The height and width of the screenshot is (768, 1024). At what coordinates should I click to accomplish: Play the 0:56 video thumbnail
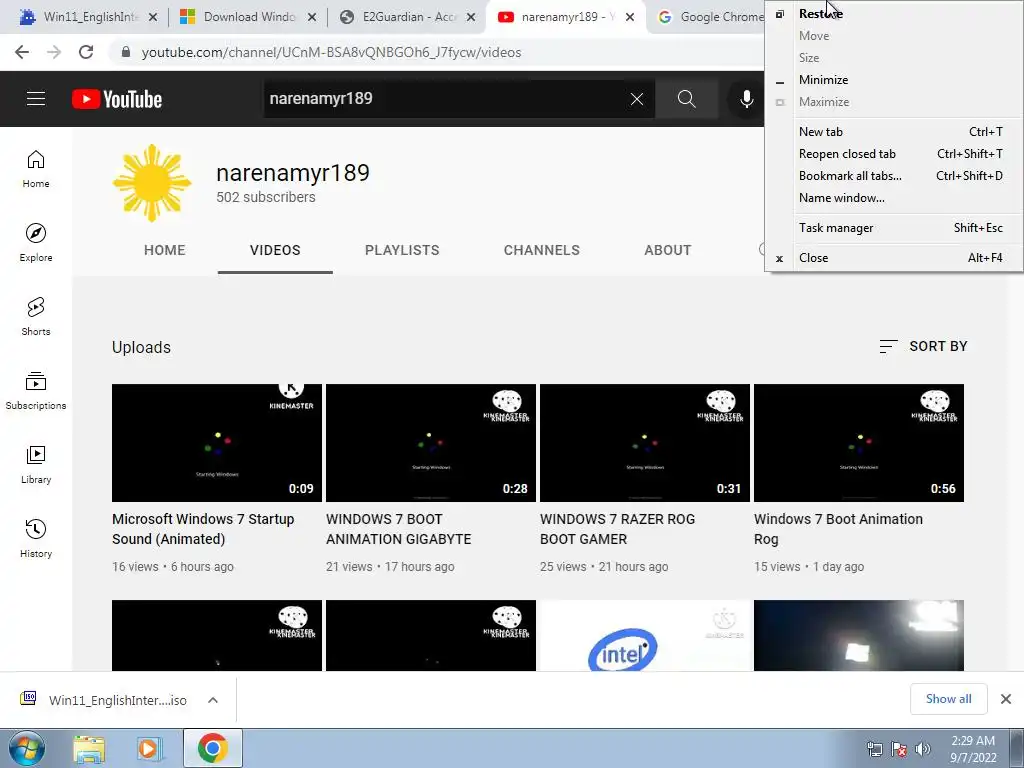[859, 443]
